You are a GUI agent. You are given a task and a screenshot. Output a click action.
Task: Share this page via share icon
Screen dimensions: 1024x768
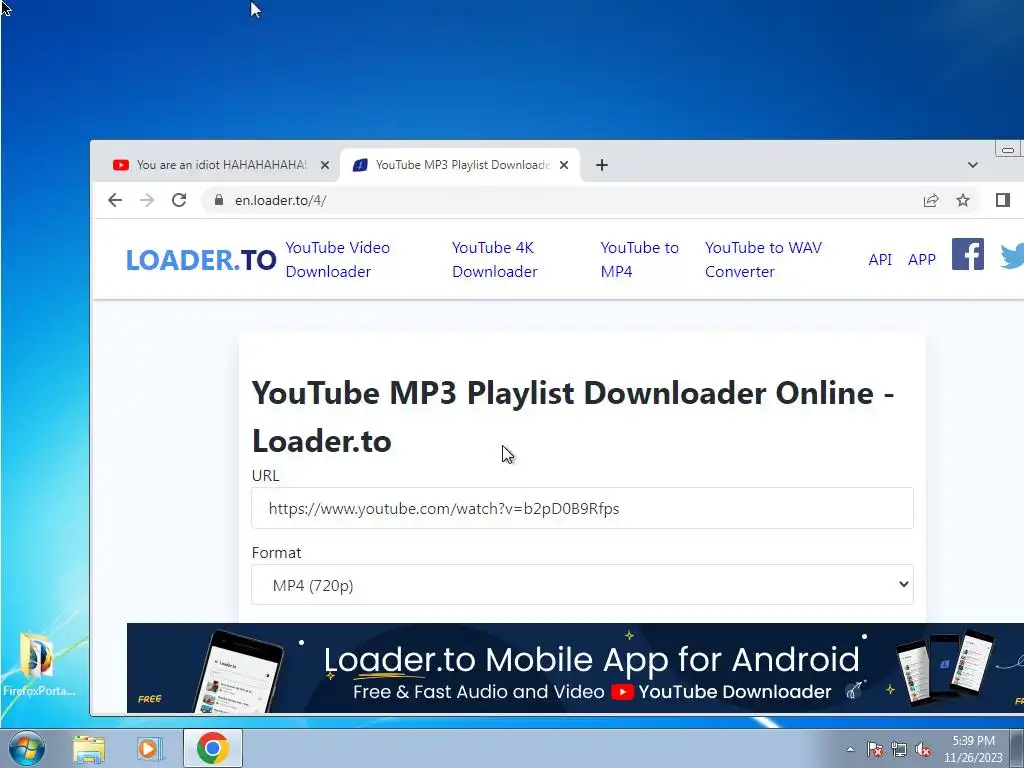(x=931, y=200)
